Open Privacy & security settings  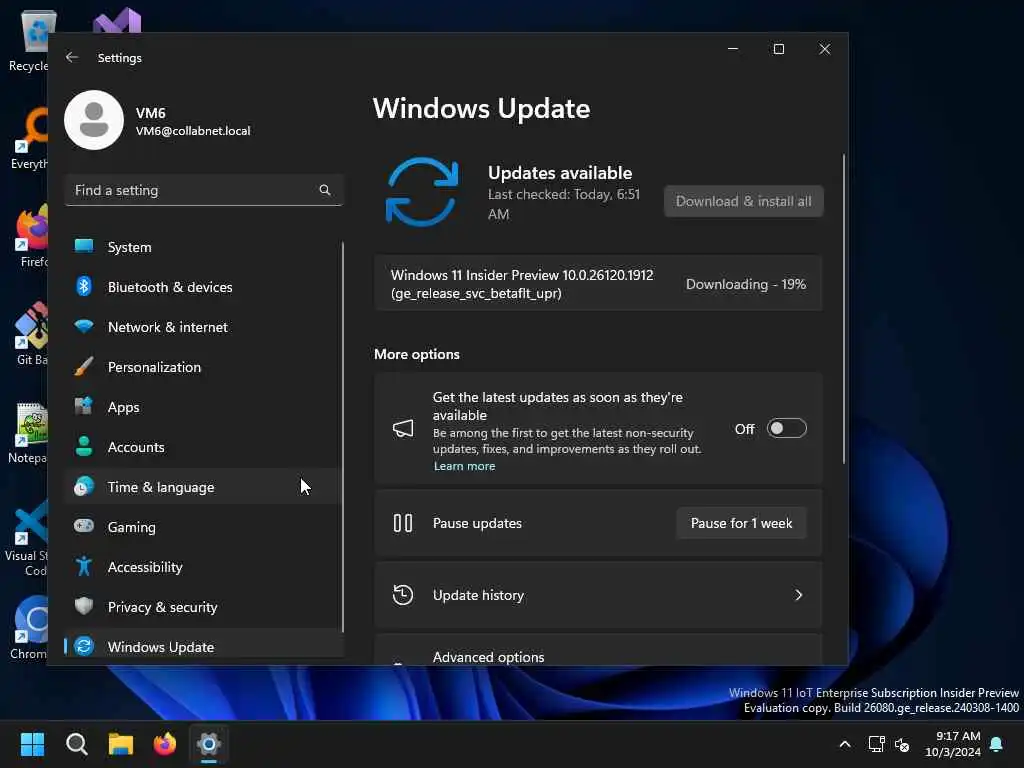[x=203, y=607]
